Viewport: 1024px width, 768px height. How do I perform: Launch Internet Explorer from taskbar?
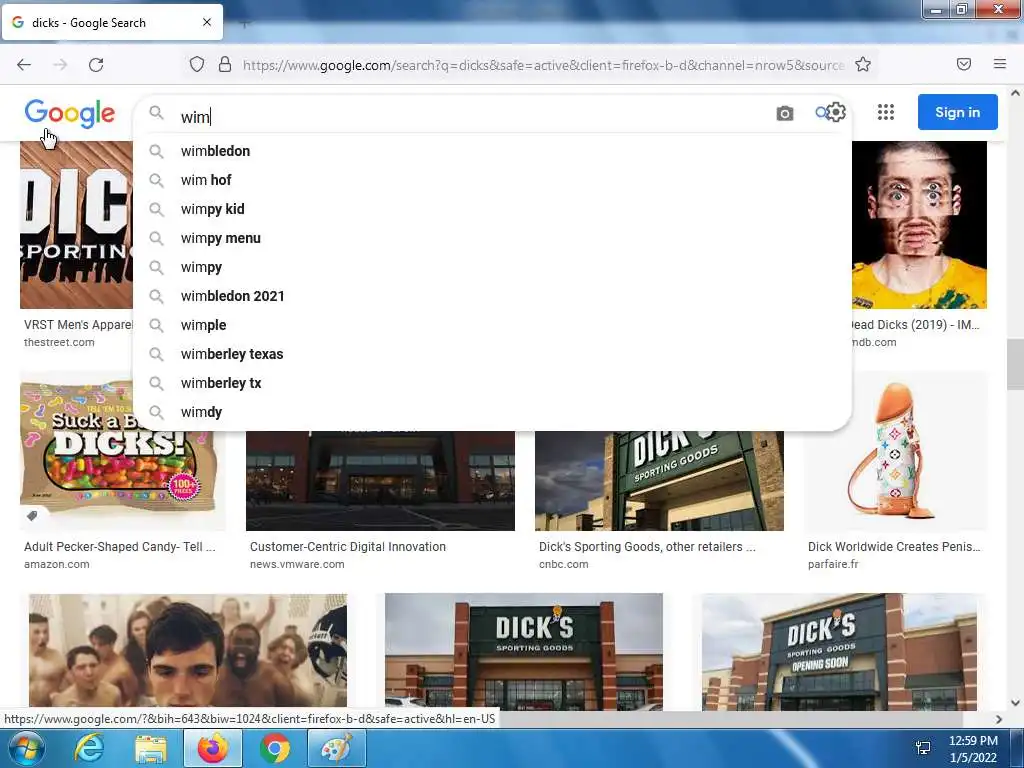tap(88, 748)
